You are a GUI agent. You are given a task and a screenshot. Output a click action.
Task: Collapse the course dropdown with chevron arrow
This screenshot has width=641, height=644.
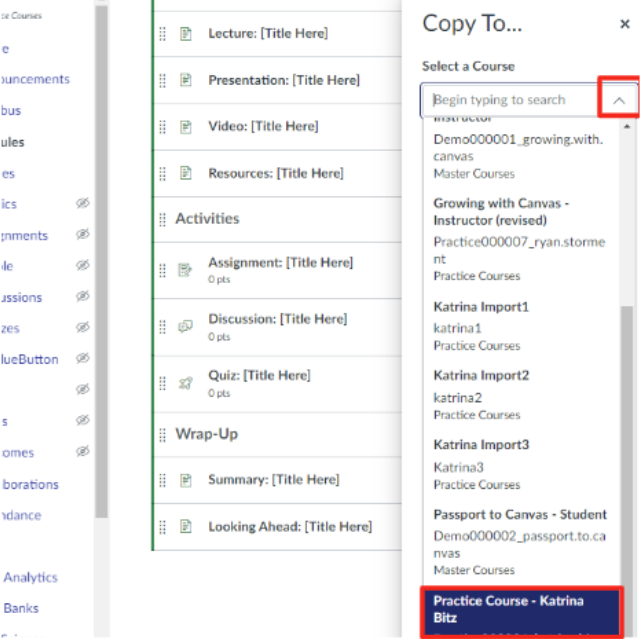(619, 100)
